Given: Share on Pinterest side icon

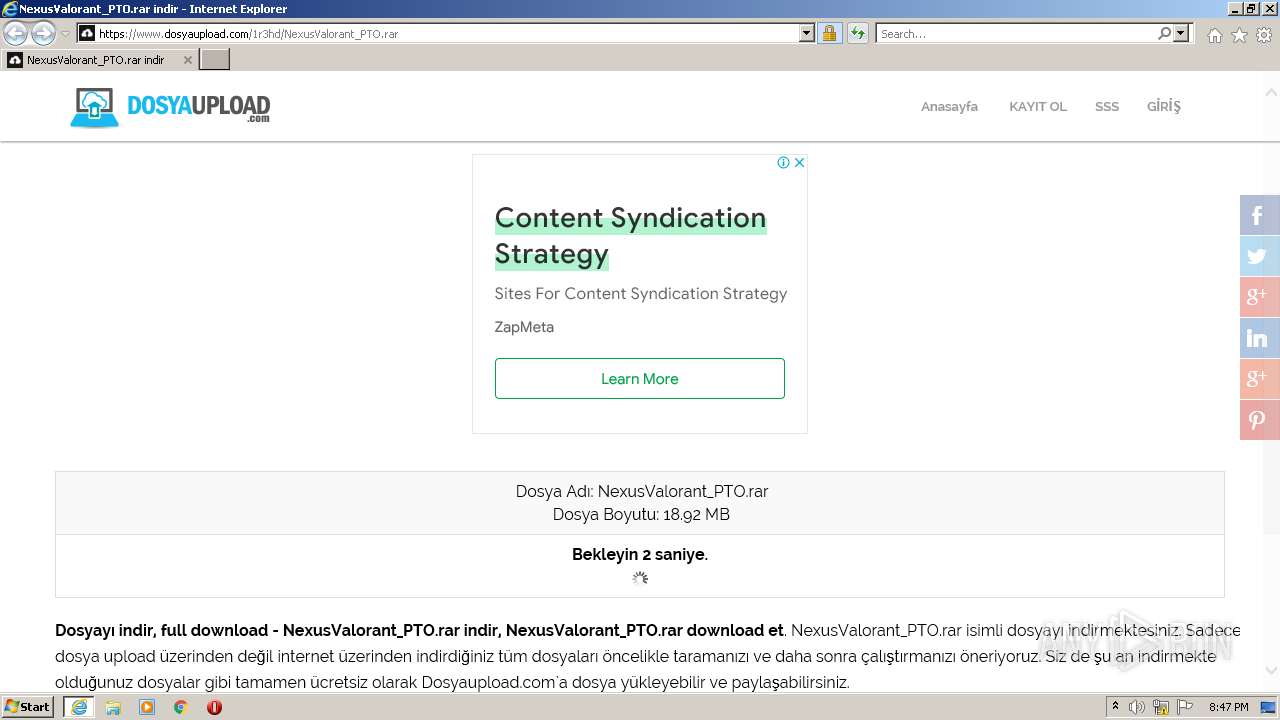Looking at the screenshot, I should [1260, 420].
